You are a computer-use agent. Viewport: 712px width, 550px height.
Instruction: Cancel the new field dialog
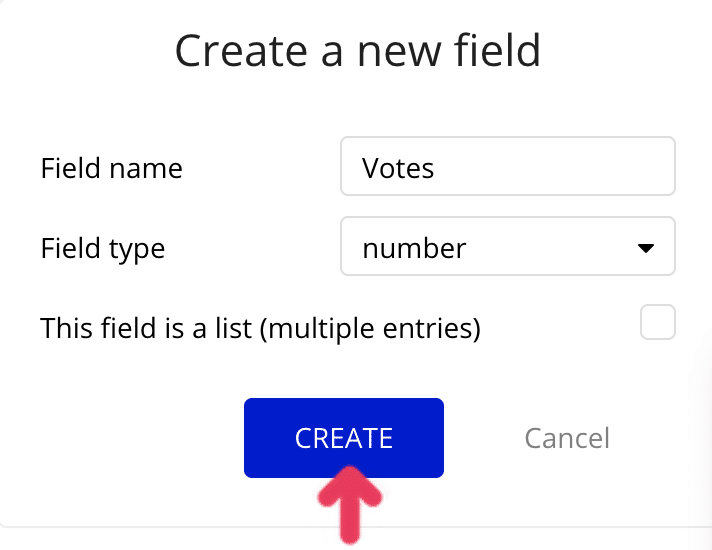coord(566,438)
